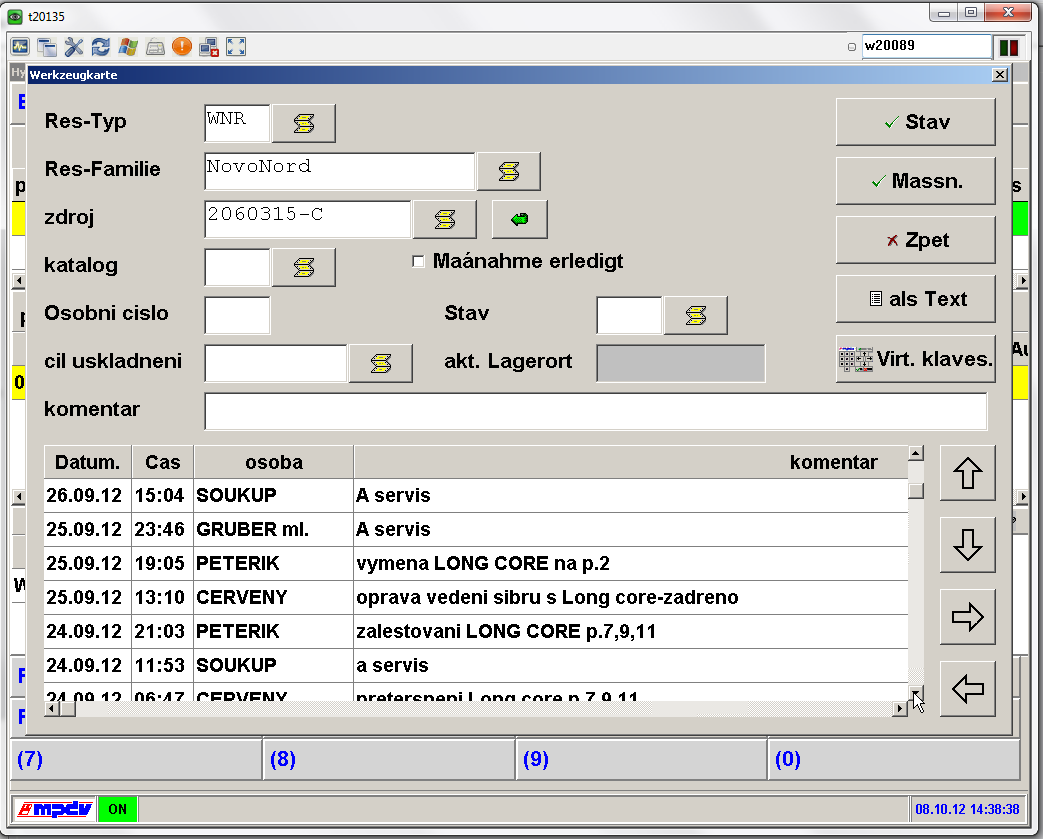The width and height of the screenshot is (1043, 839).
Task: Click the Massn. button
Action: pyautogui.click(x=915, y=181)
